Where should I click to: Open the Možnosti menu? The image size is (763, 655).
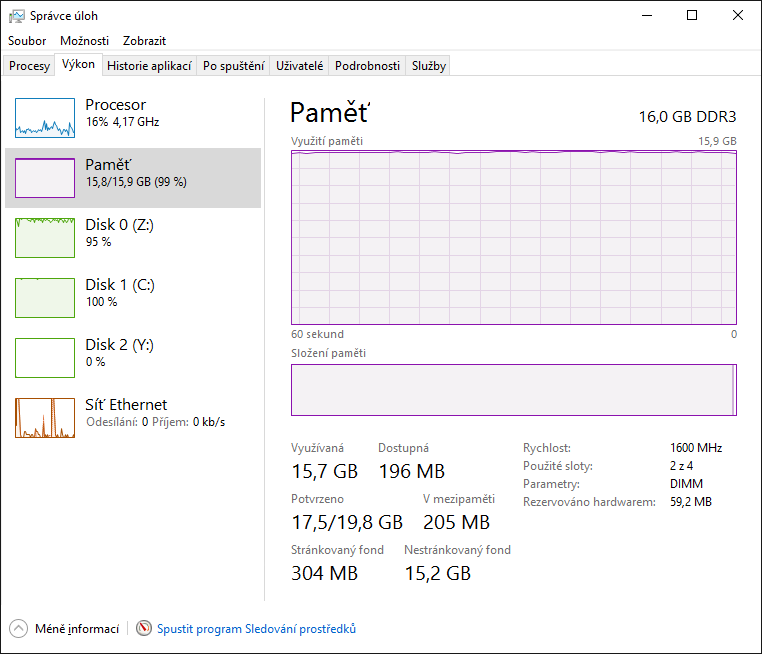point(84,41)
